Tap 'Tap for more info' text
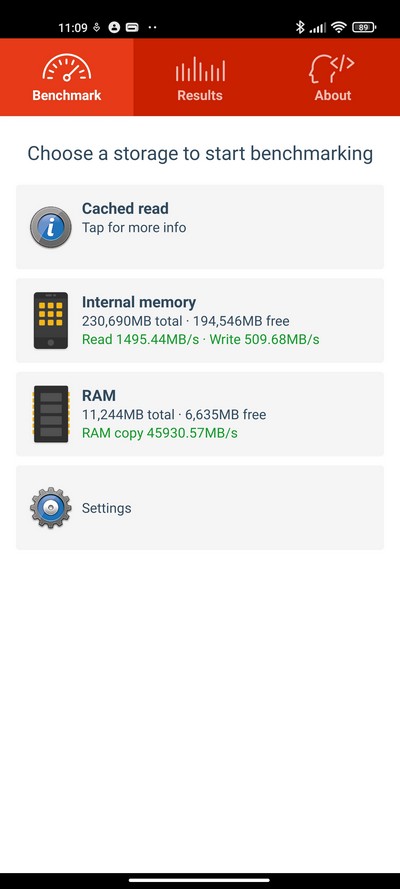The height and width of the screenshot is (889, 400). 134,227
